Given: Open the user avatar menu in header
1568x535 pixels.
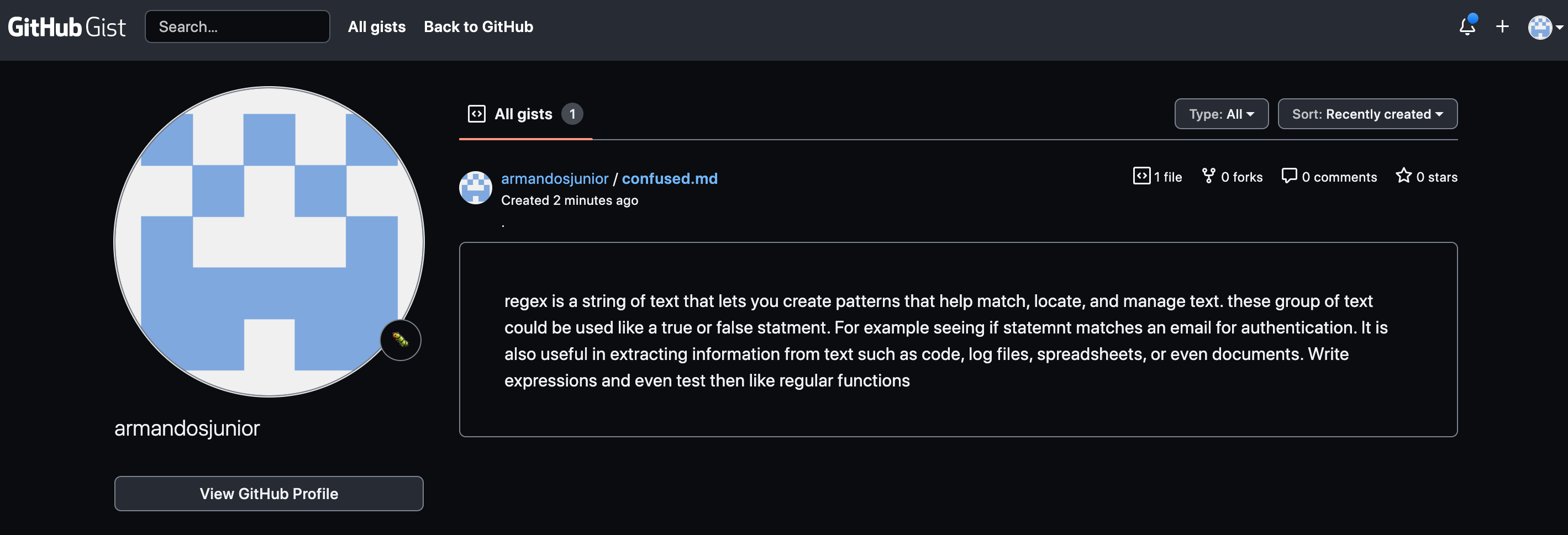Looking at the screenshot, I should pos(1545,27).
